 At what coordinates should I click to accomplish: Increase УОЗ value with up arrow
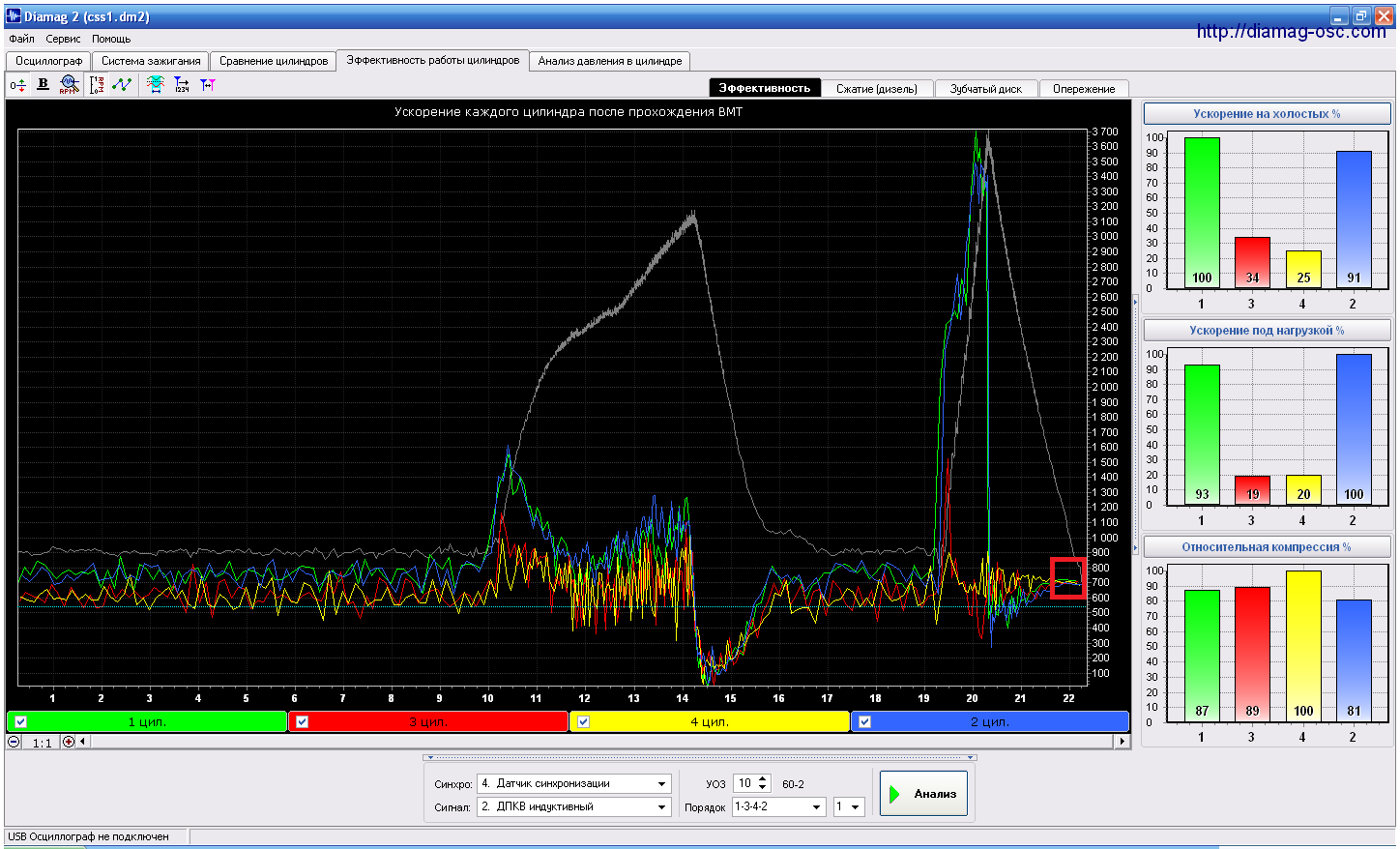click(x=763, y=779)
